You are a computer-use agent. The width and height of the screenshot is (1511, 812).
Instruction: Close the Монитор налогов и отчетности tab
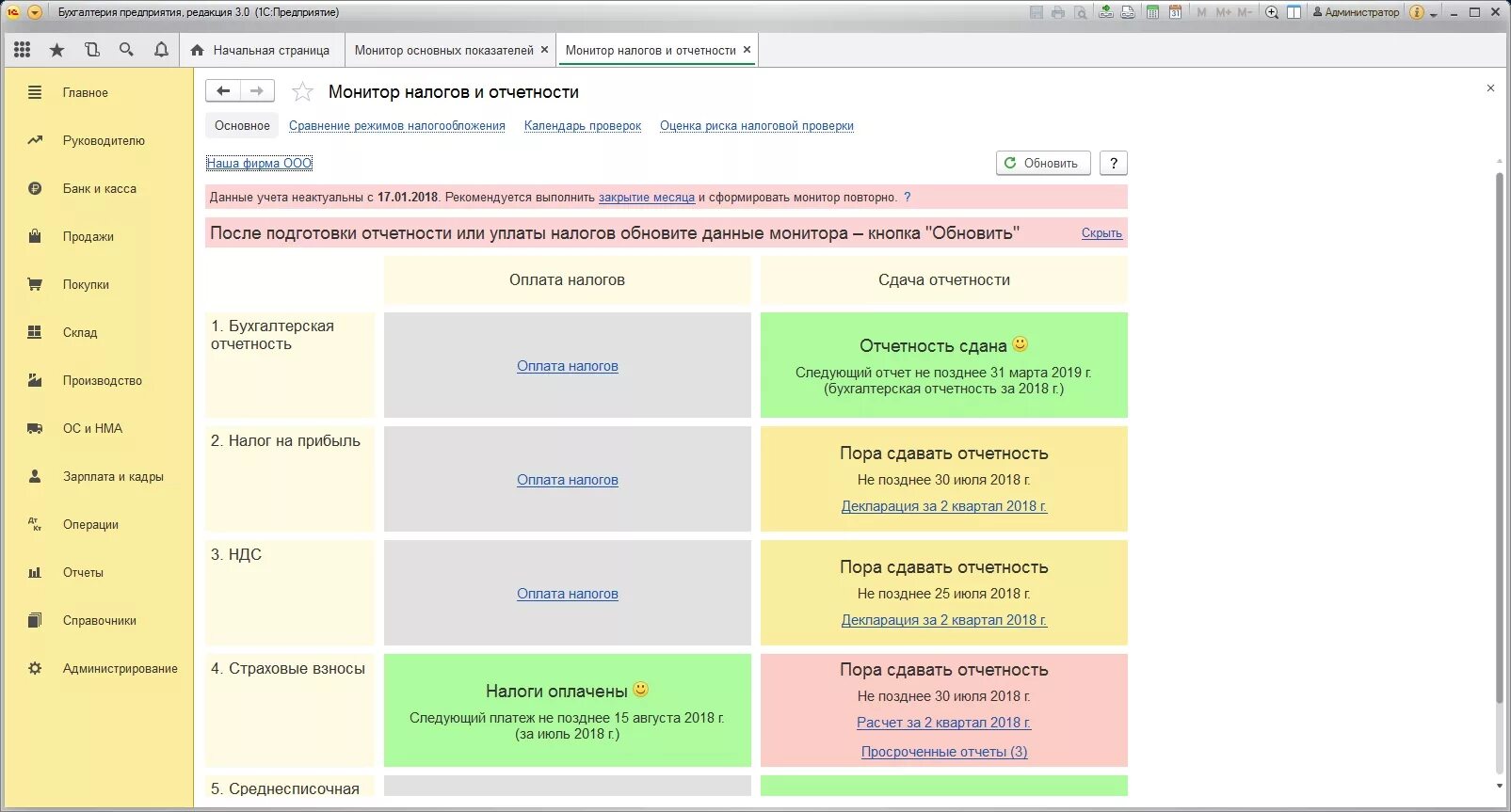tap(747, 50)
